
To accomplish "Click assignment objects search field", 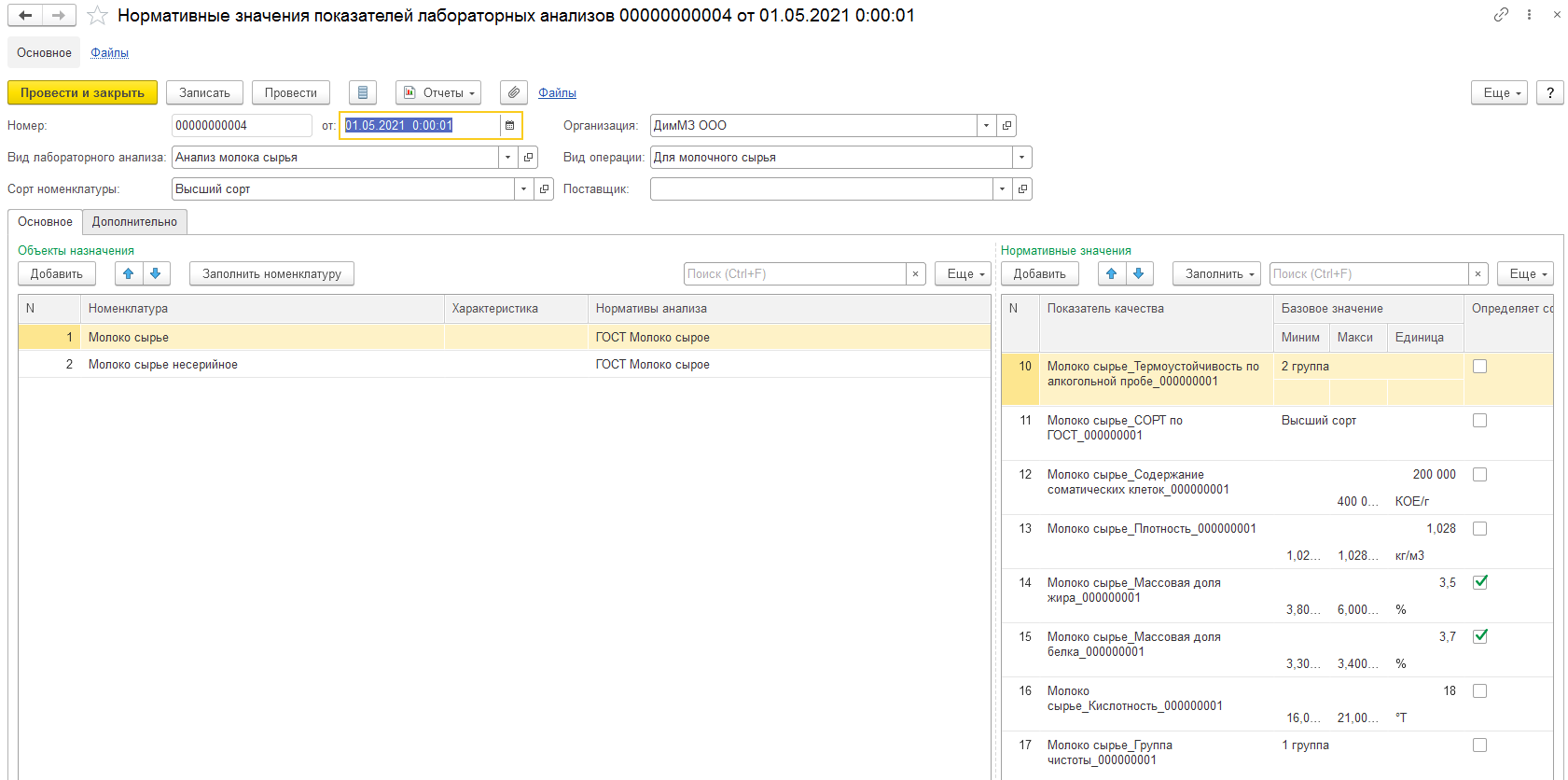I will tap(795, 273).
